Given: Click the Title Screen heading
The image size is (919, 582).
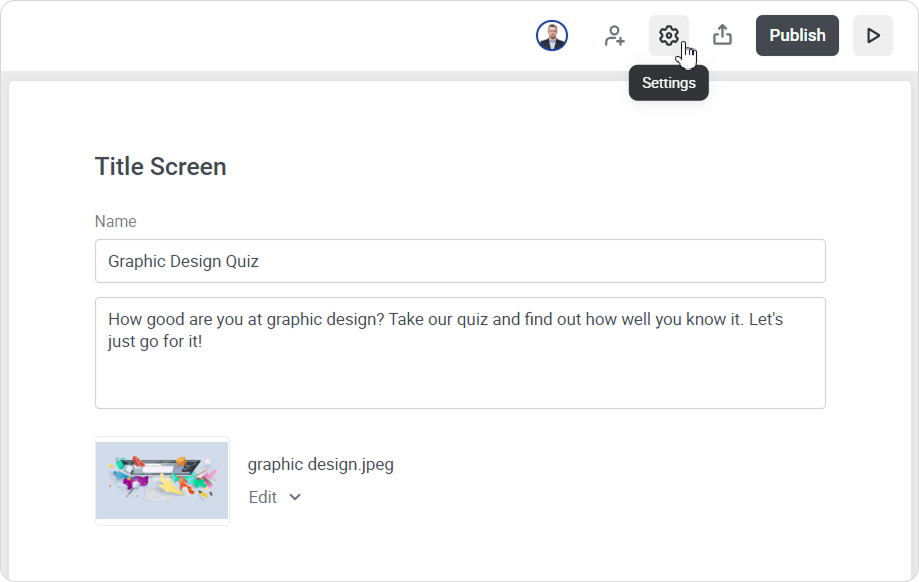Looking at the screenshot, I should (x=160, y=167).
